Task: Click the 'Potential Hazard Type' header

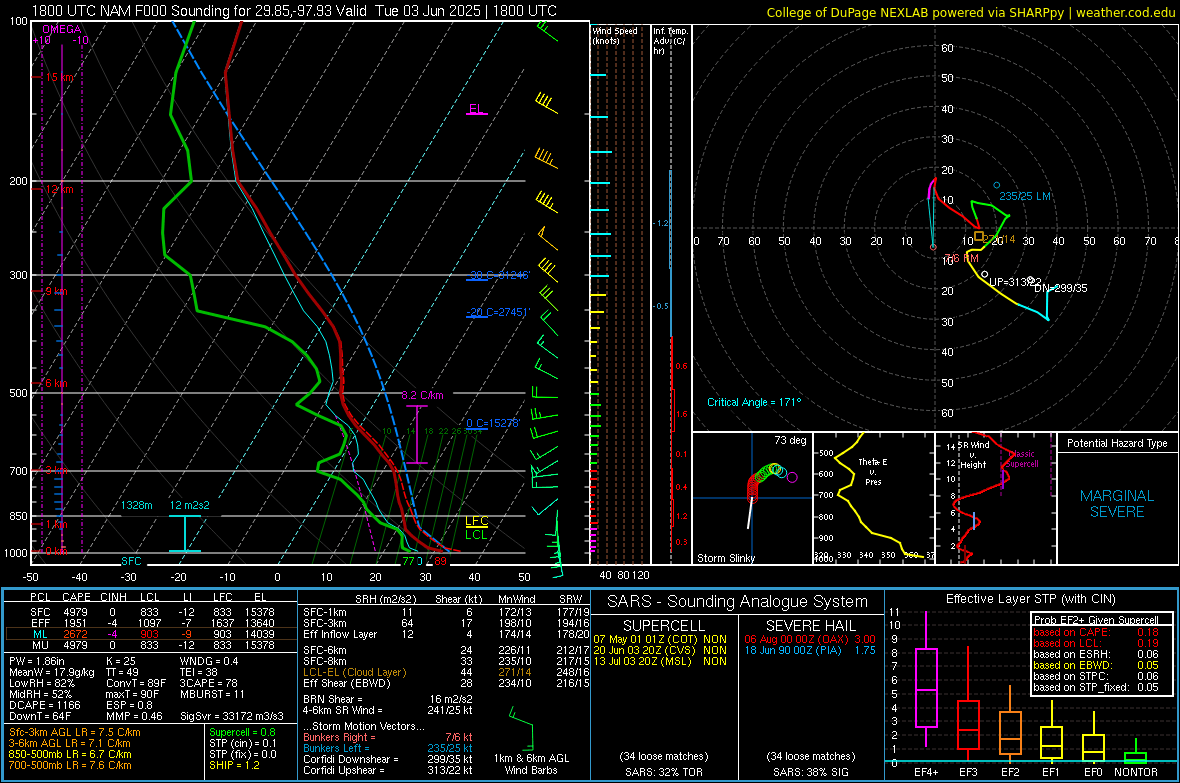Action: pyautogui.click(x=1118, y=443)
